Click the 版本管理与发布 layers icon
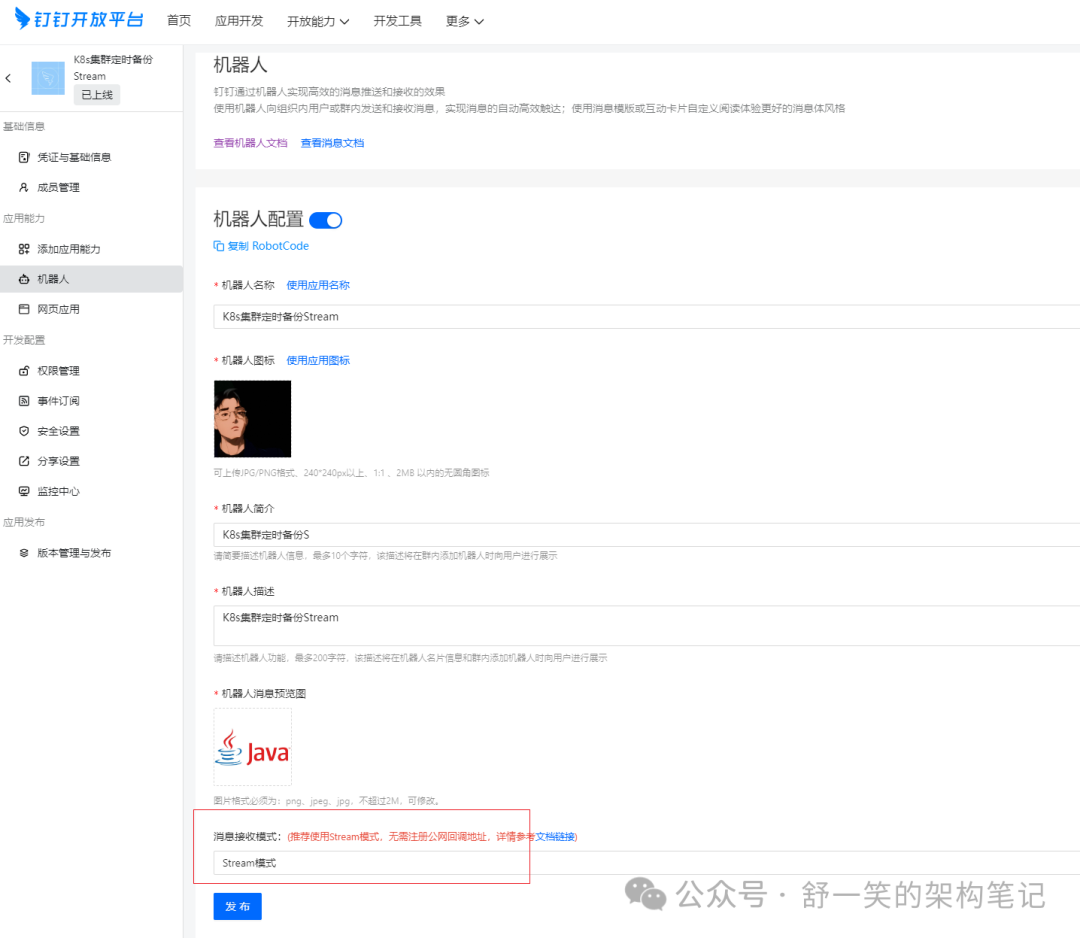The height and width of the screenshot is (938, 1080). [x=24, y=553]
